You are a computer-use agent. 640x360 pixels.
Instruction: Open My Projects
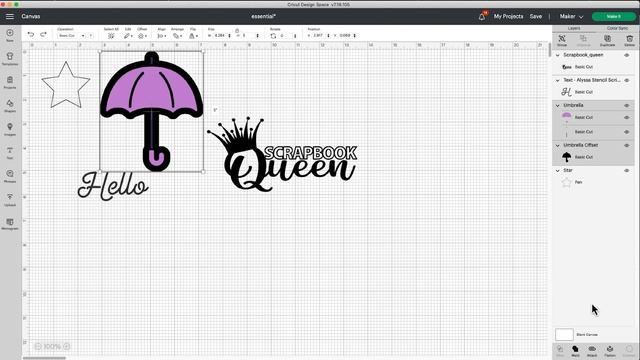508,16
